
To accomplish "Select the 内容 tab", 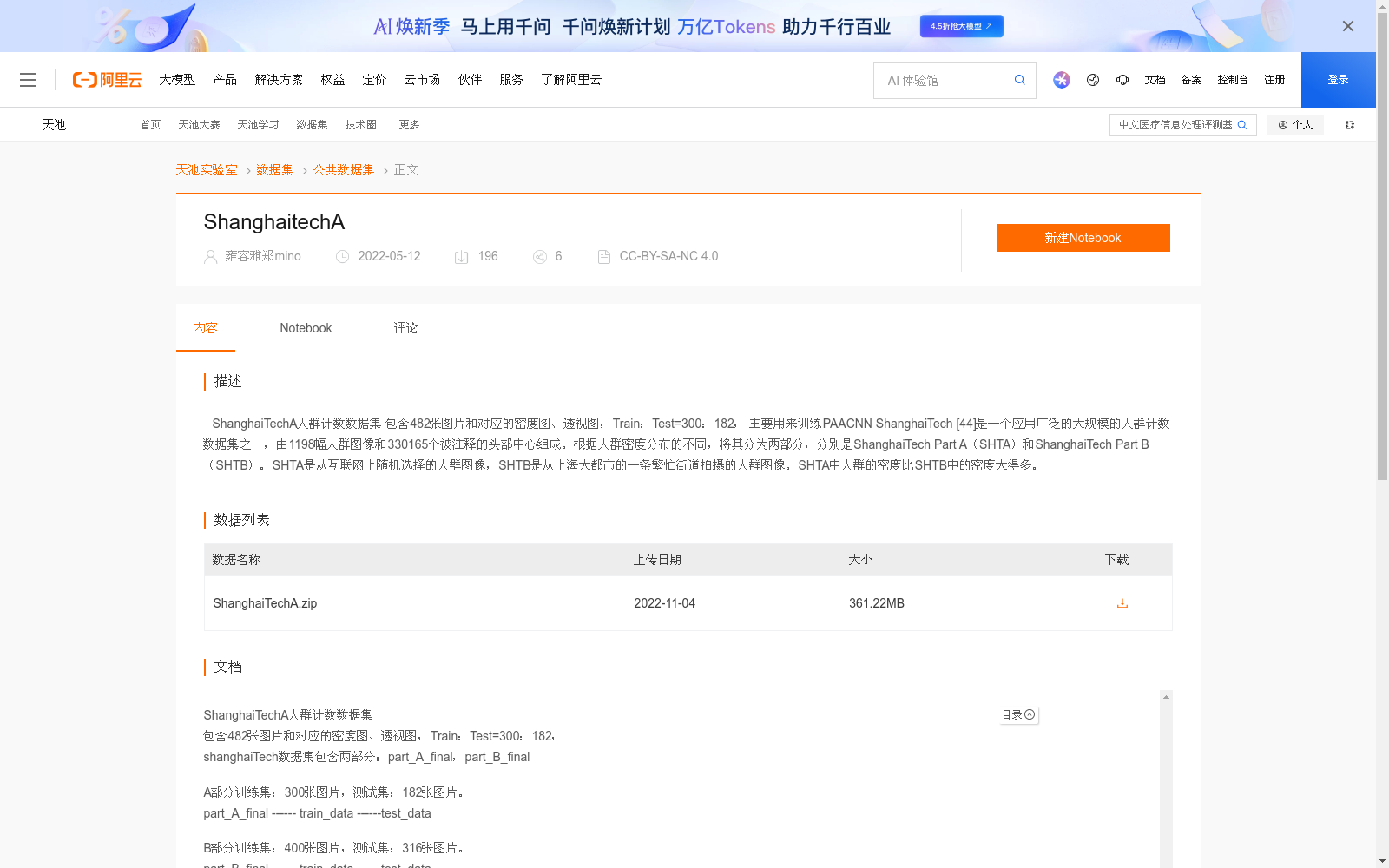I will 205,328.
